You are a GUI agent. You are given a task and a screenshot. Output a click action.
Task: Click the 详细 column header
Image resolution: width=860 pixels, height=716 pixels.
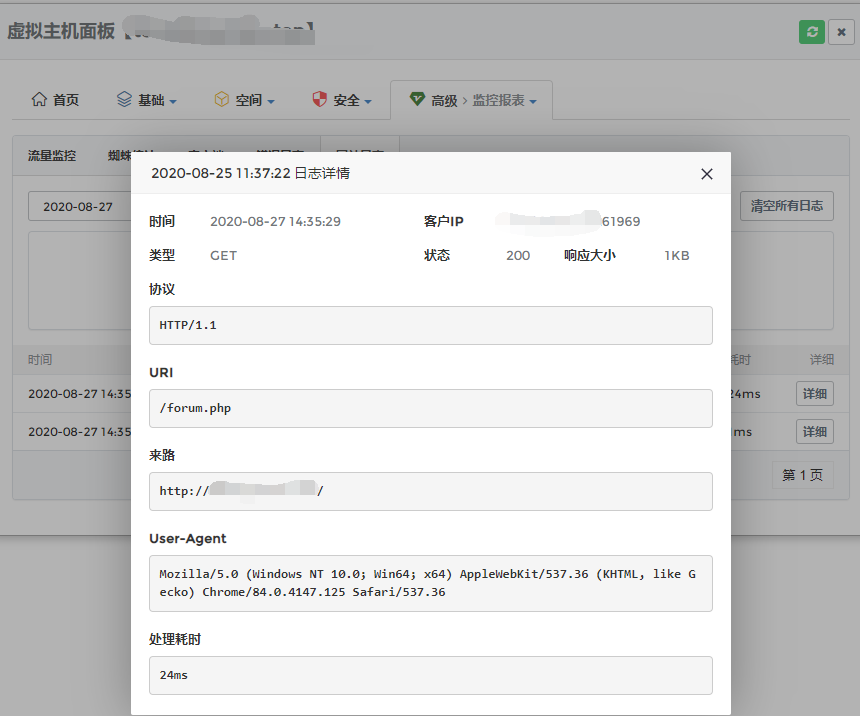(x=822, y=359)
